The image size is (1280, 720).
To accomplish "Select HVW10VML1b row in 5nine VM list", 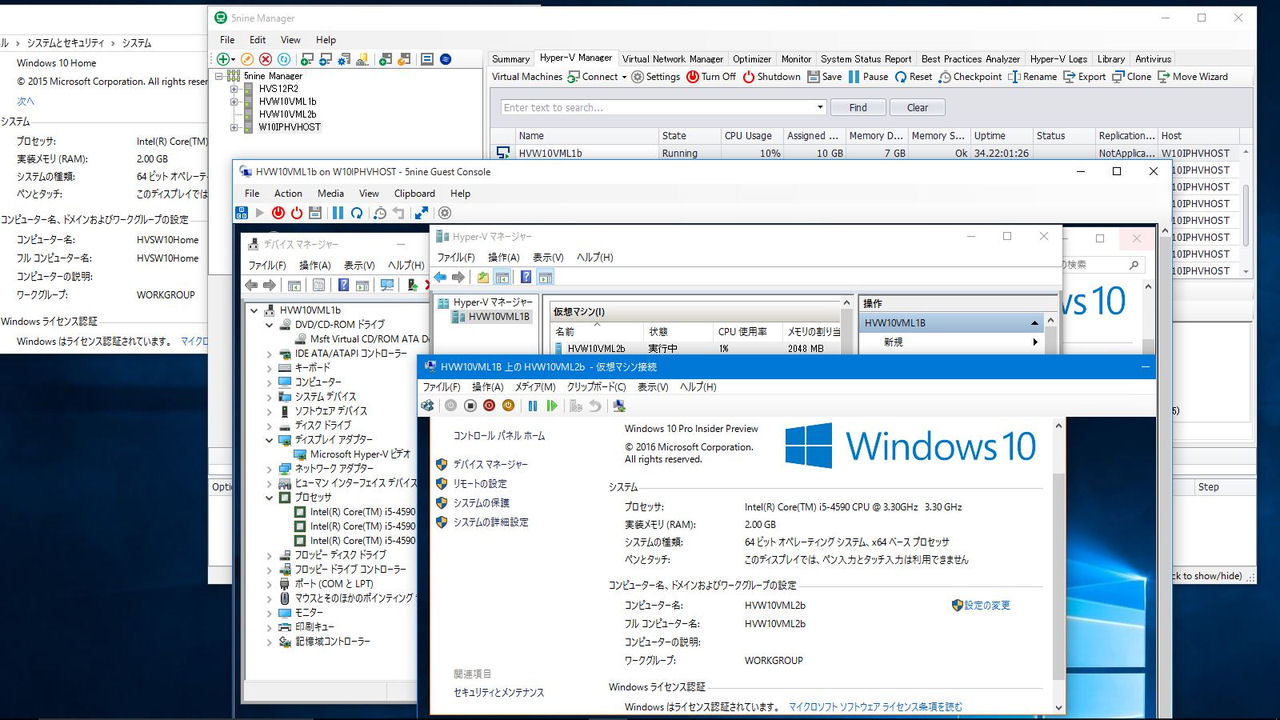I will [870, 154].
